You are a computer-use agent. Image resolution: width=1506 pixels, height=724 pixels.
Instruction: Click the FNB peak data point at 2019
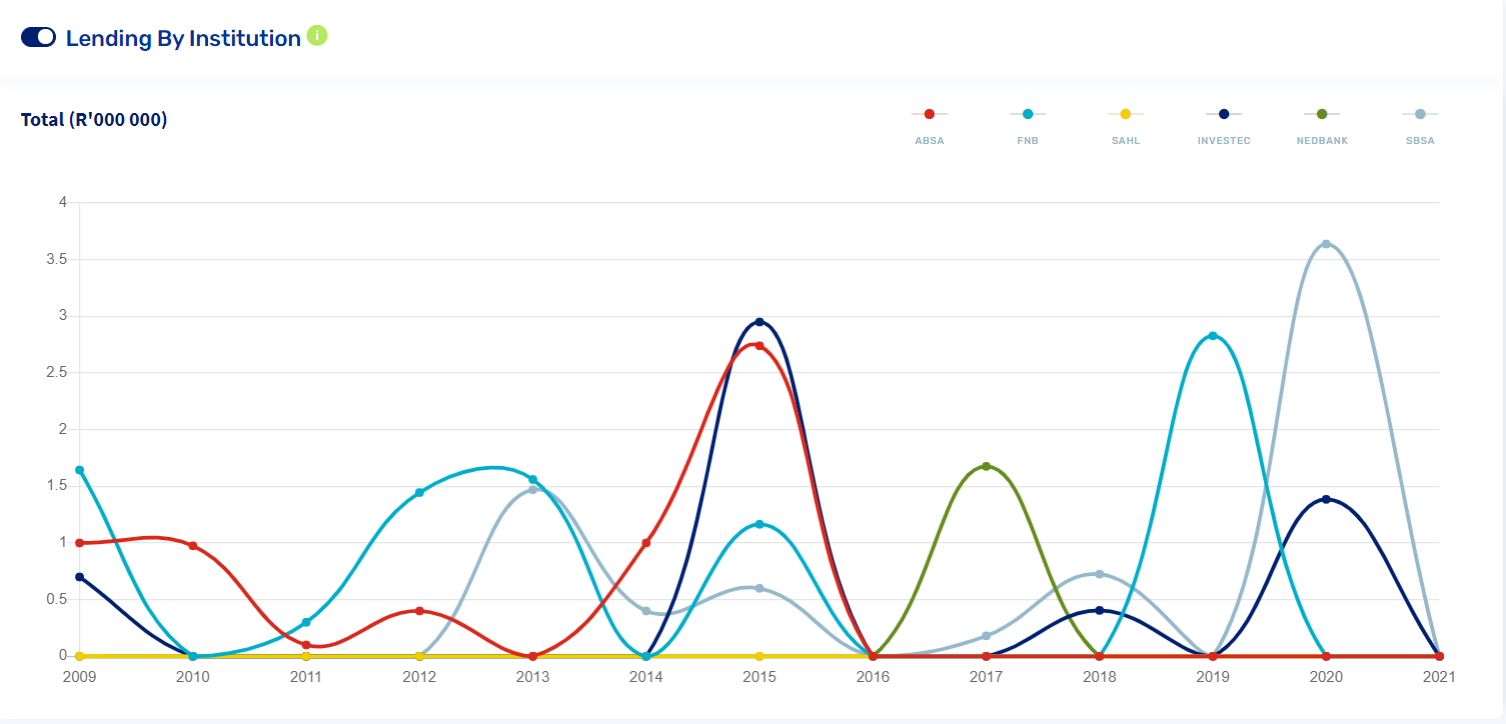[x=1213, y=336]
